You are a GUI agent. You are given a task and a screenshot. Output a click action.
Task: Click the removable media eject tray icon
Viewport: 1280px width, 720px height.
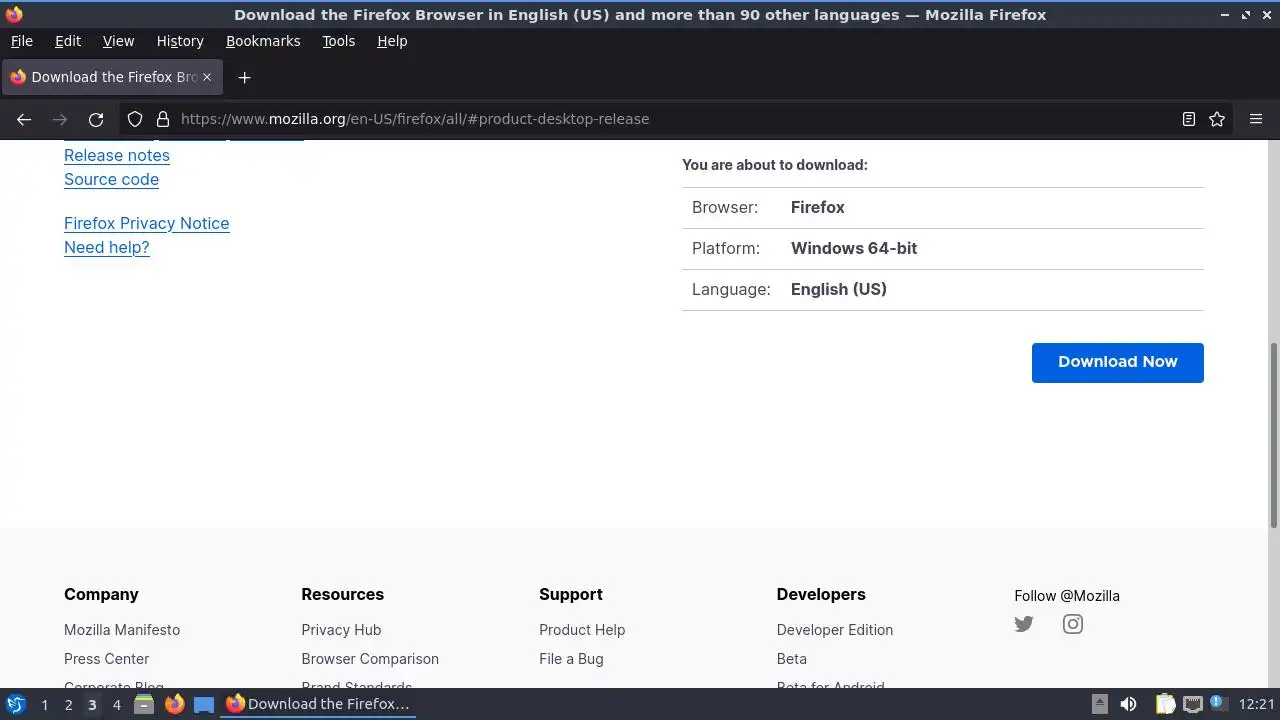click(x=1099, y=704)
